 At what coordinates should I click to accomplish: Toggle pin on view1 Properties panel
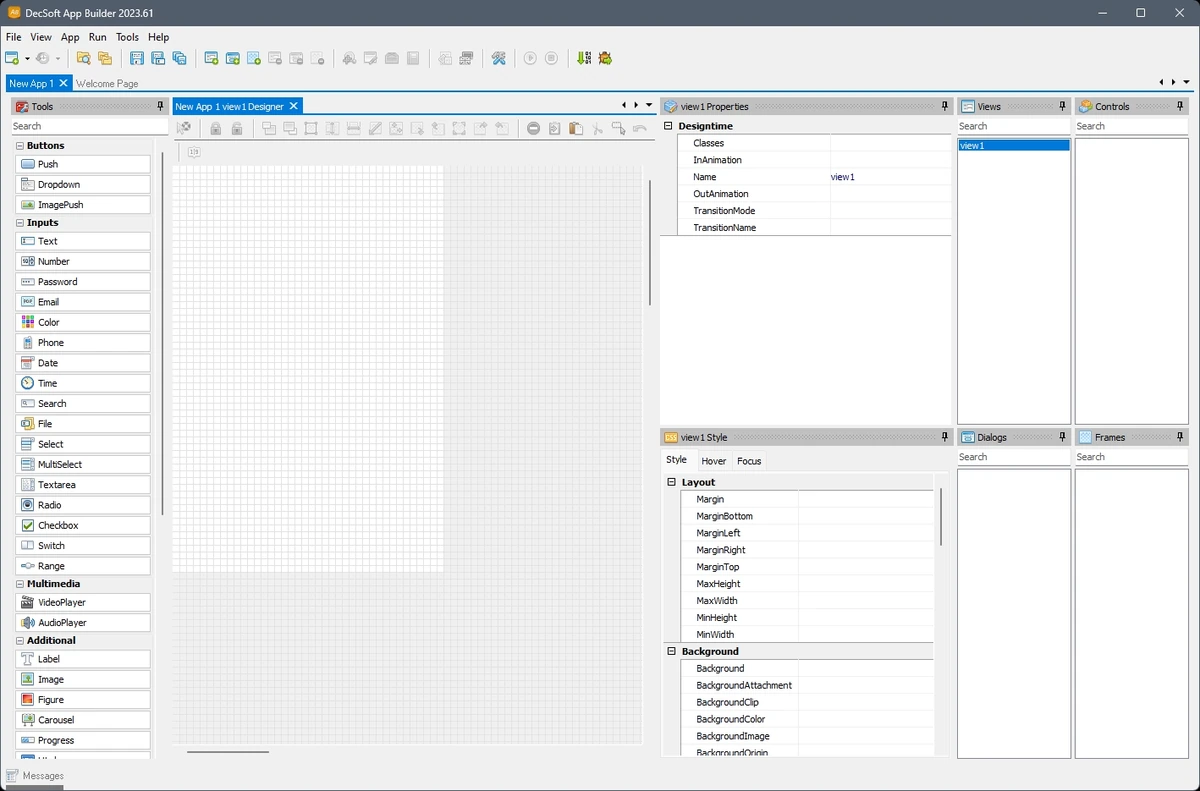pyautogui.click(x=945, y=106)
